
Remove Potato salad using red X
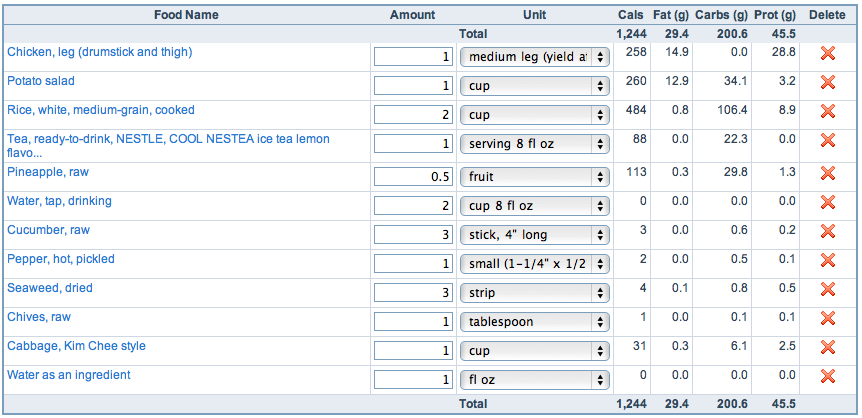[827, 83]
